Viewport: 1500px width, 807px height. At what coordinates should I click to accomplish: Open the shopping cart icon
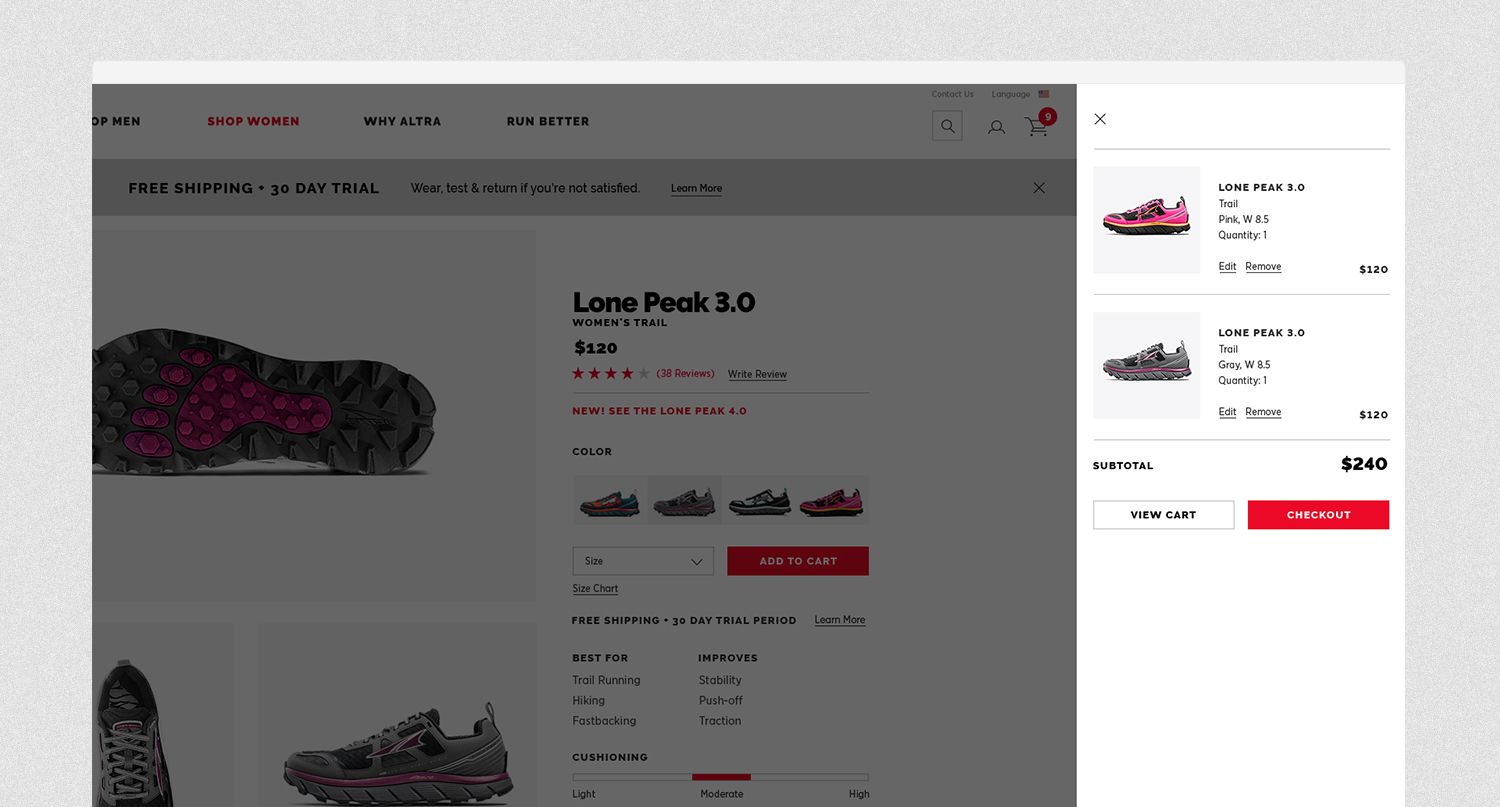pos(1037,126)
